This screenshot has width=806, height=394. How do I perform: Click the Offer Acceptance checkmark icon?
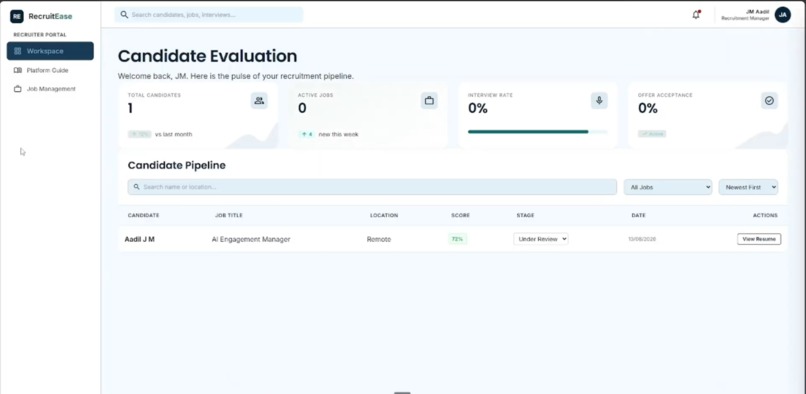coord(769,101)
